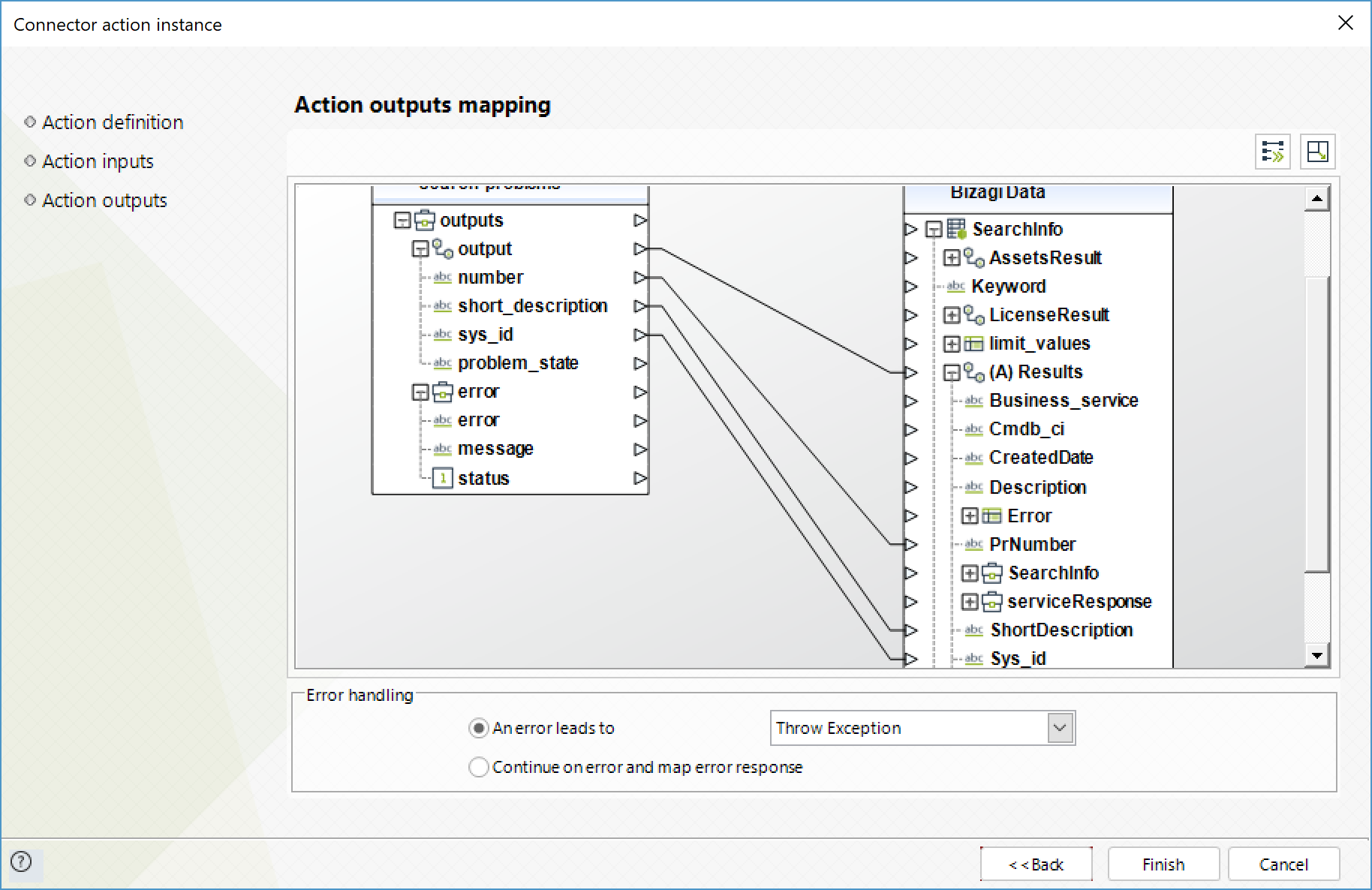Image resolution: width=1372 pixels, height=890 pixels.
Task: Go to Action inputs step
Action: [x=98, y=161]
